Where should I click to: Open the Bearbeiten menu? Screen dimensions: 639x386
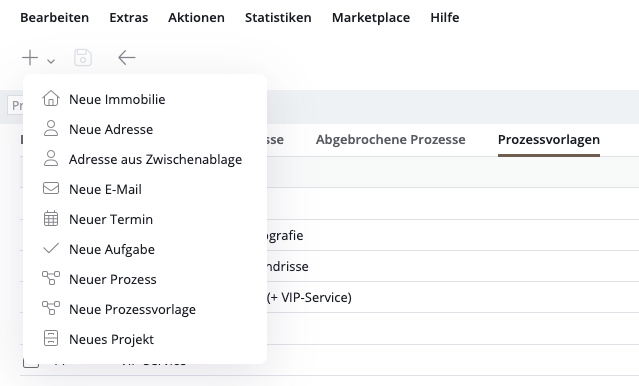(x=55, y=18)
